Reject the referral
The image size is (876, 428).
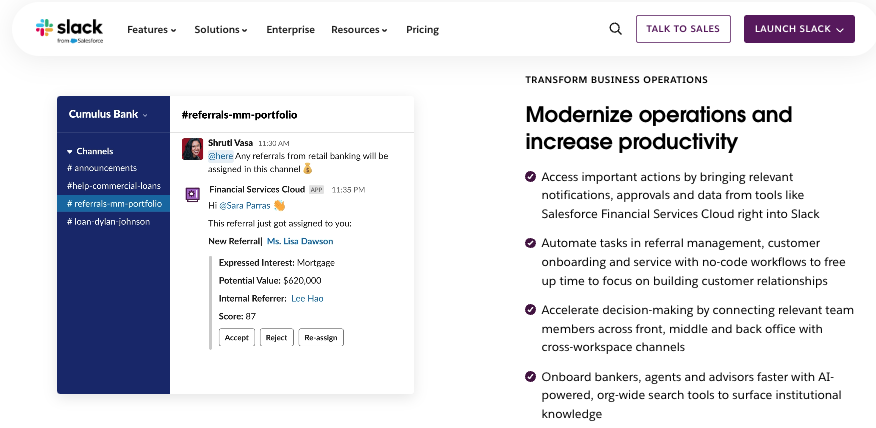[277, 337]
